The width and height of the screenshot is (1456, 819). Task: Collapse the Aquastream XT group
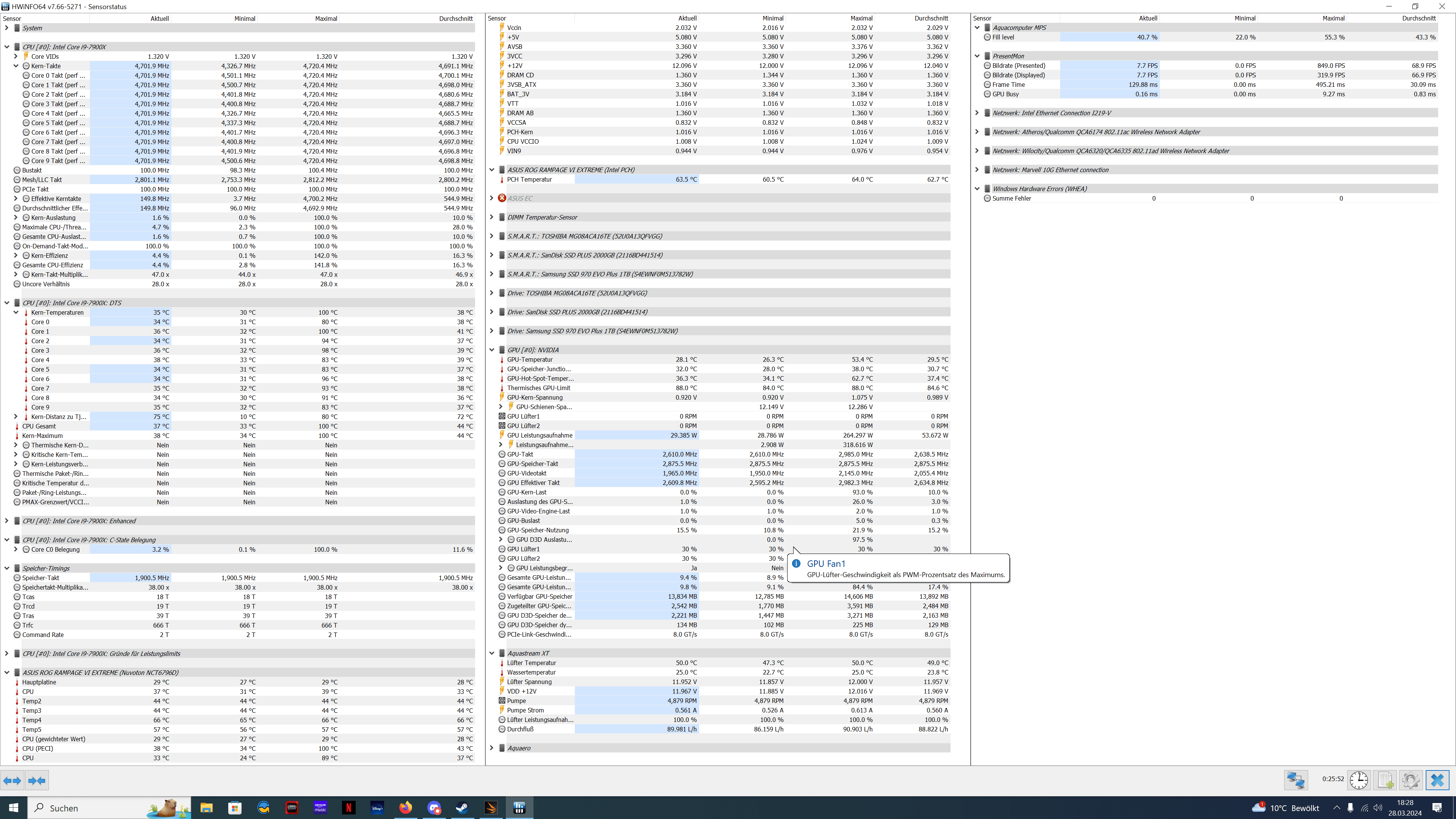tap(492, 653)
